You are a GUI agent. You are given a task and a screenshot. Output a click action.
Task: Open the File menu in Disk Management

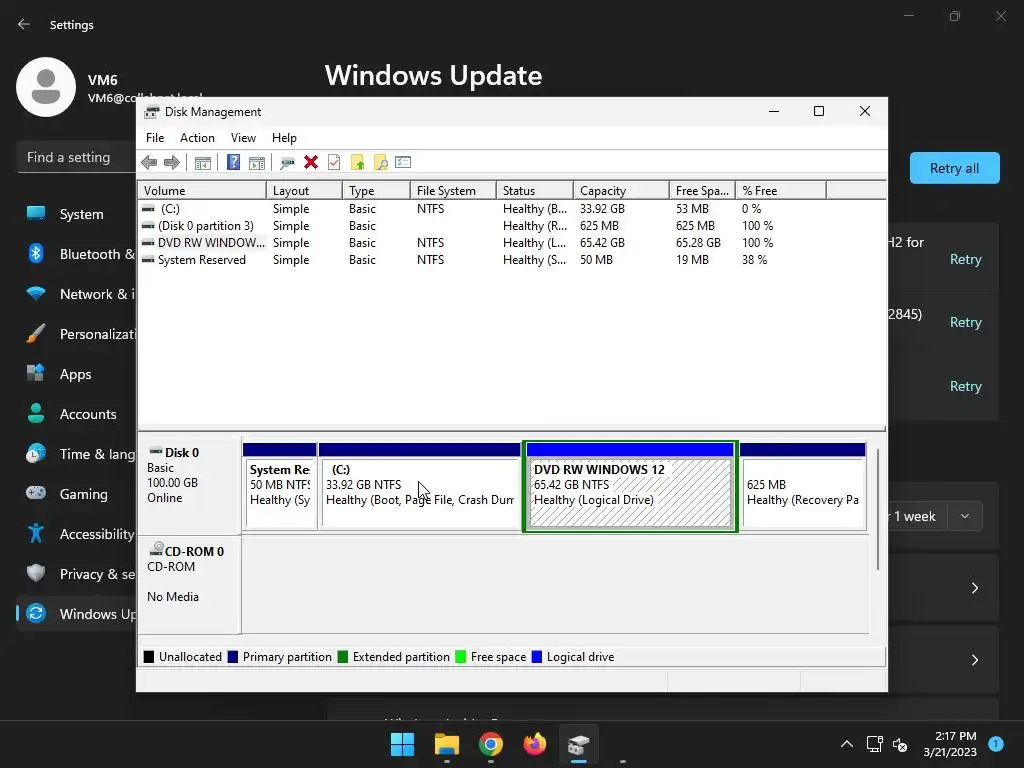coord(155,138)
